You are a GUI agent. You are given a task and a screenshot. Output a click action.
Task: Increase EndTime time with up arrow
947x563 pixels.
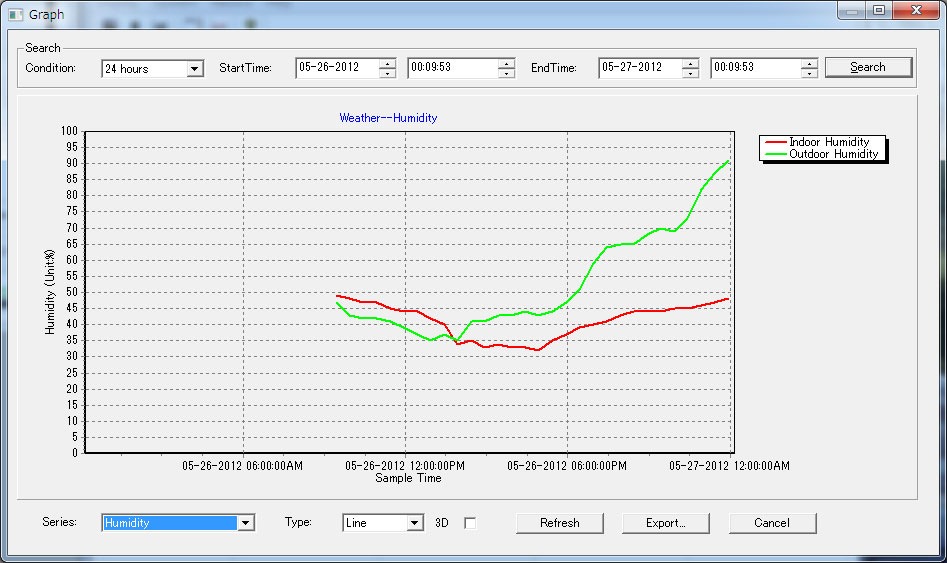tap(809, 63)
